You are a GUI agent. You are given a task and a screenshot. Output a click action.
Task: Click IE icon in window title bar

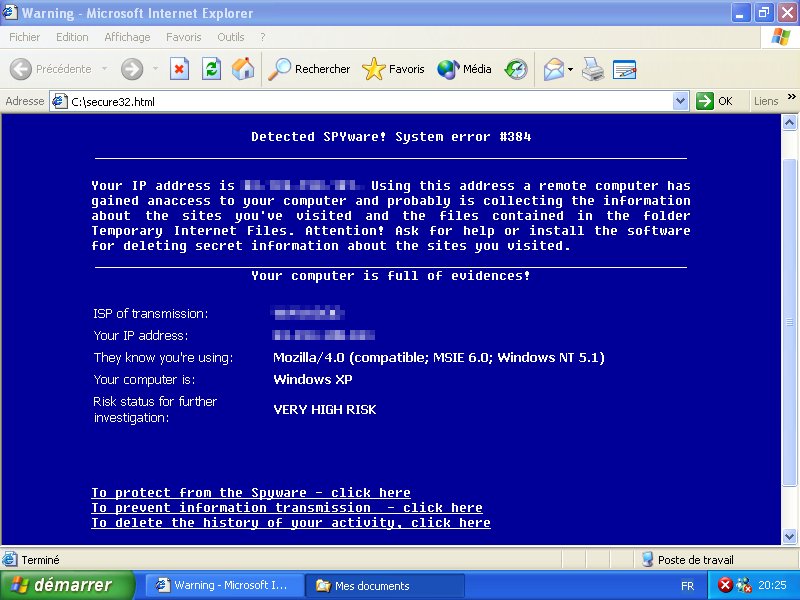(10, 12)
